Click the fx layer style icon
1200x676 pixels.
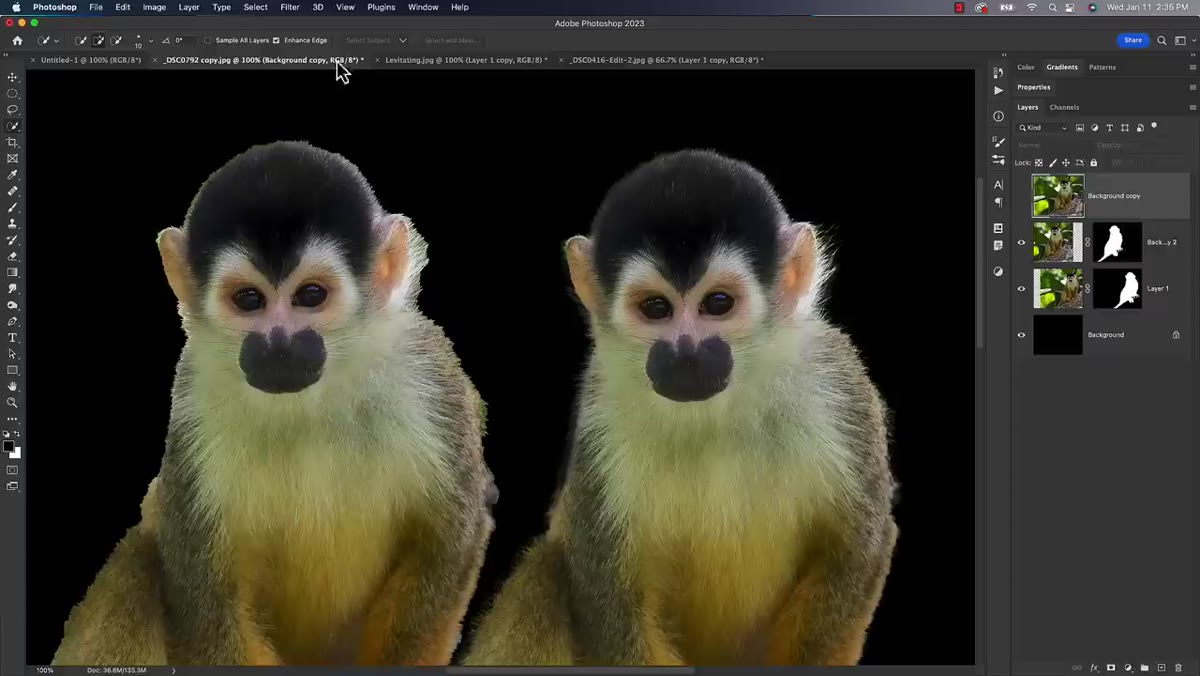(x=1094, y=667)
